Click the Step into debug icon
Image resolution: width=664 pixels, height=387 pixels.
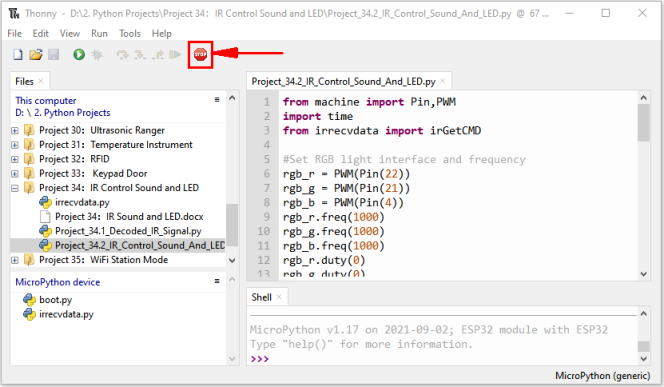click(x=140, y=55)
